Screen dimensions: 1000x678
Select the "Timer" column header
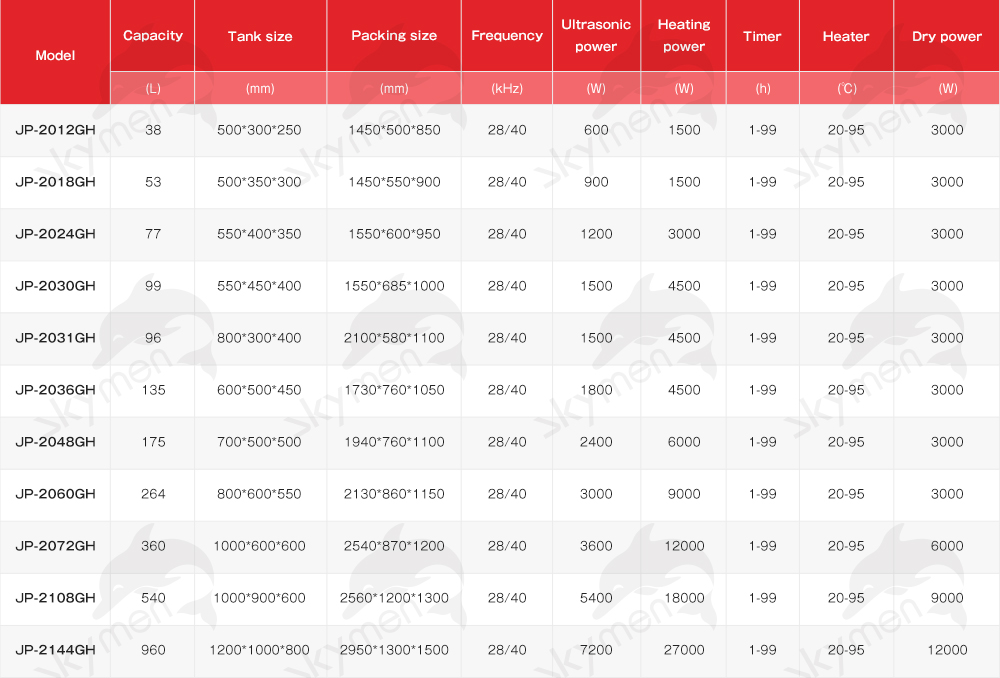(x=762, y=36)
